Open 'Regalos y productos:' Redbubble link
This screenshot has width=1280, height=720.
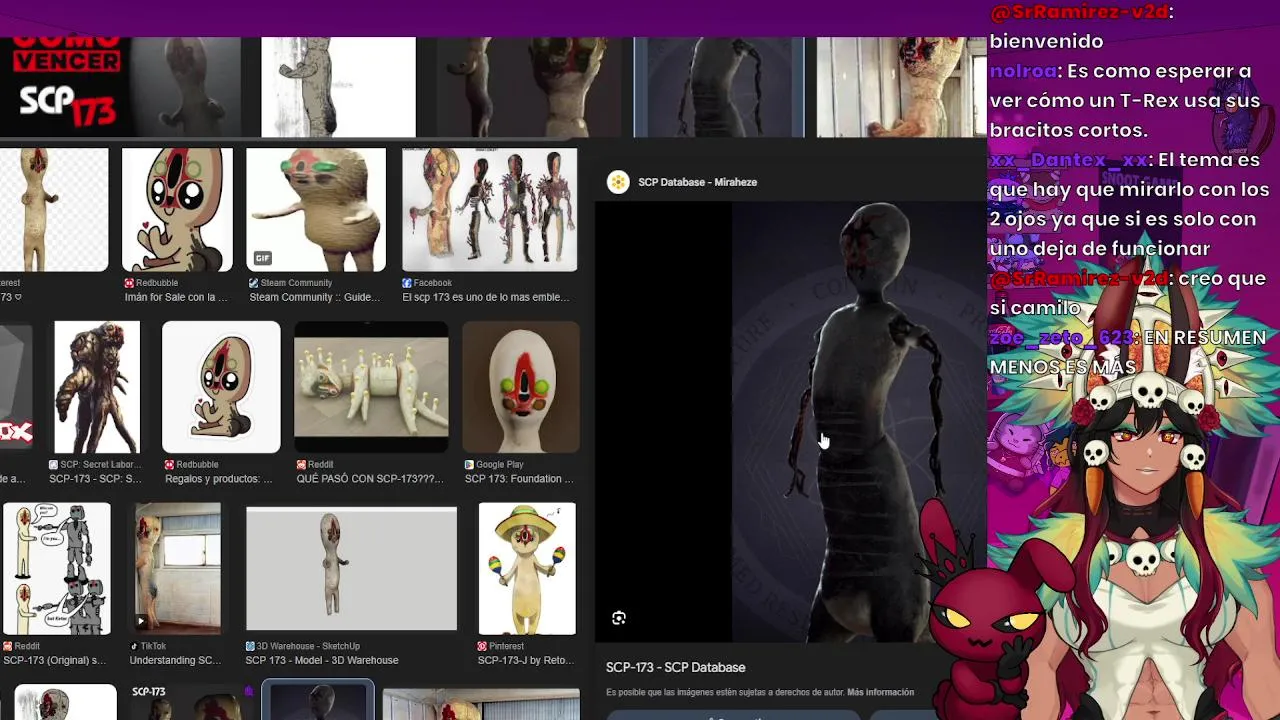219,479
